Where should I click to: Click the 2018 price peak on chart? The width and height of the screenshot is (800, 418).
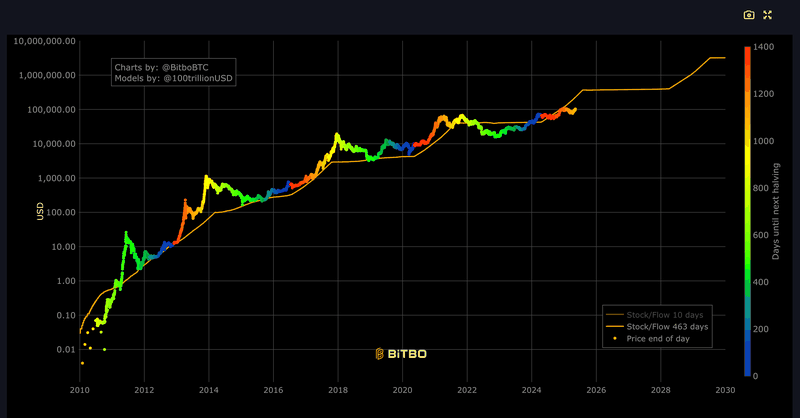[x=337, y=135]
